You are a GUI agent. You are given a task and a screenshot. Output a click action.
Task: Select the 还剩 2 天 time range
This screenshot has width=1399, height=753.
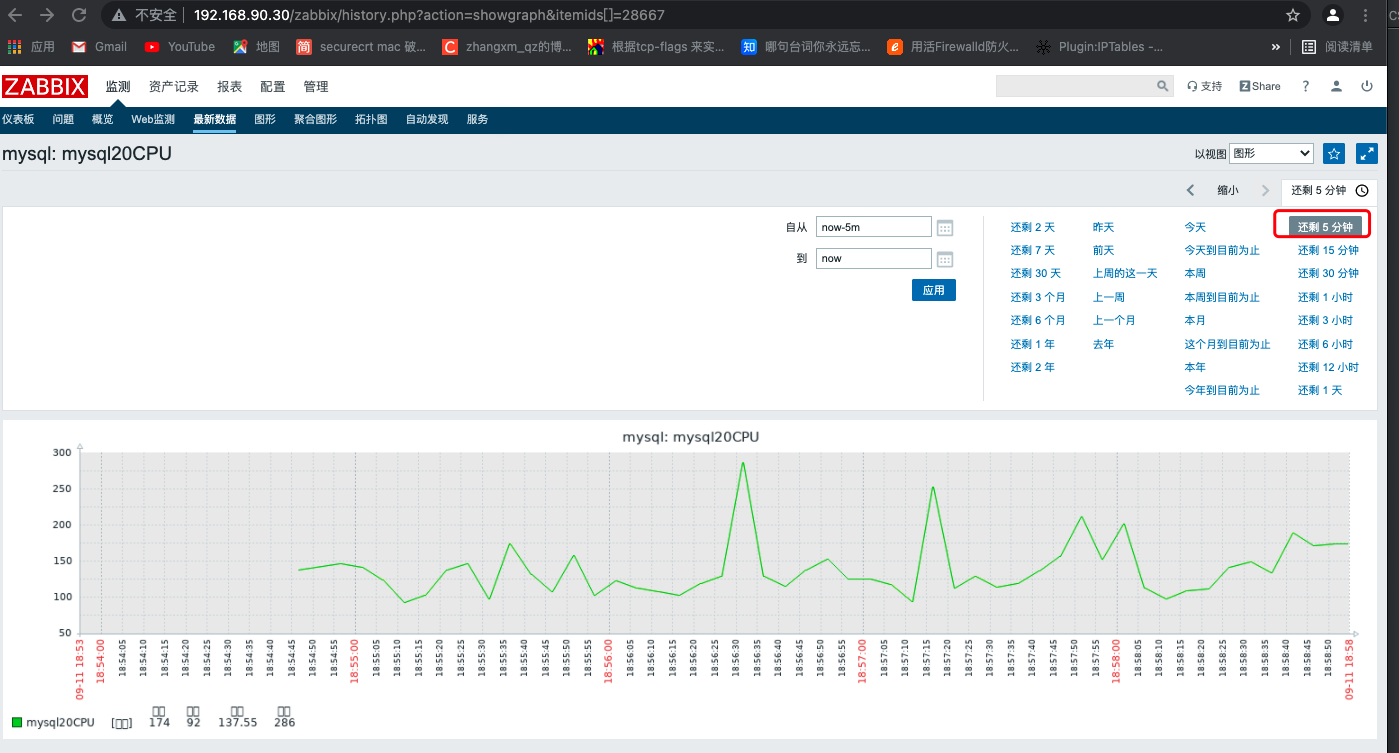[1032, 227]
